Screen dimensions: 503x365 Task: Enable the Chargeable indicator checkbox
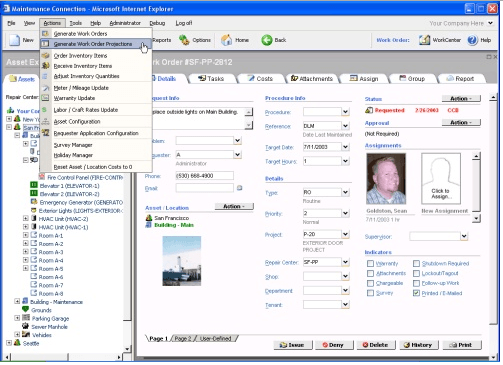coord(370,283)
